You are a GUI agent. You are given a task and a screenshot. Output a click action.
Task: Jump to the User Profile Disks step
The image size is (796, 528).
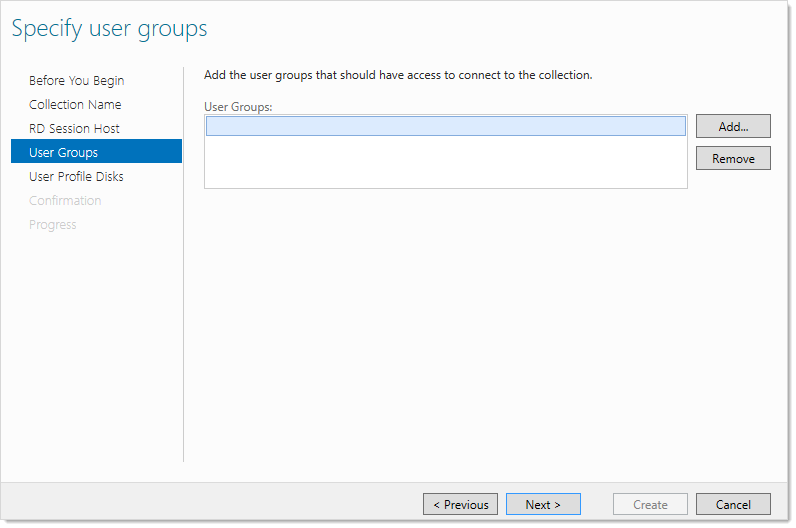(76, 176)
